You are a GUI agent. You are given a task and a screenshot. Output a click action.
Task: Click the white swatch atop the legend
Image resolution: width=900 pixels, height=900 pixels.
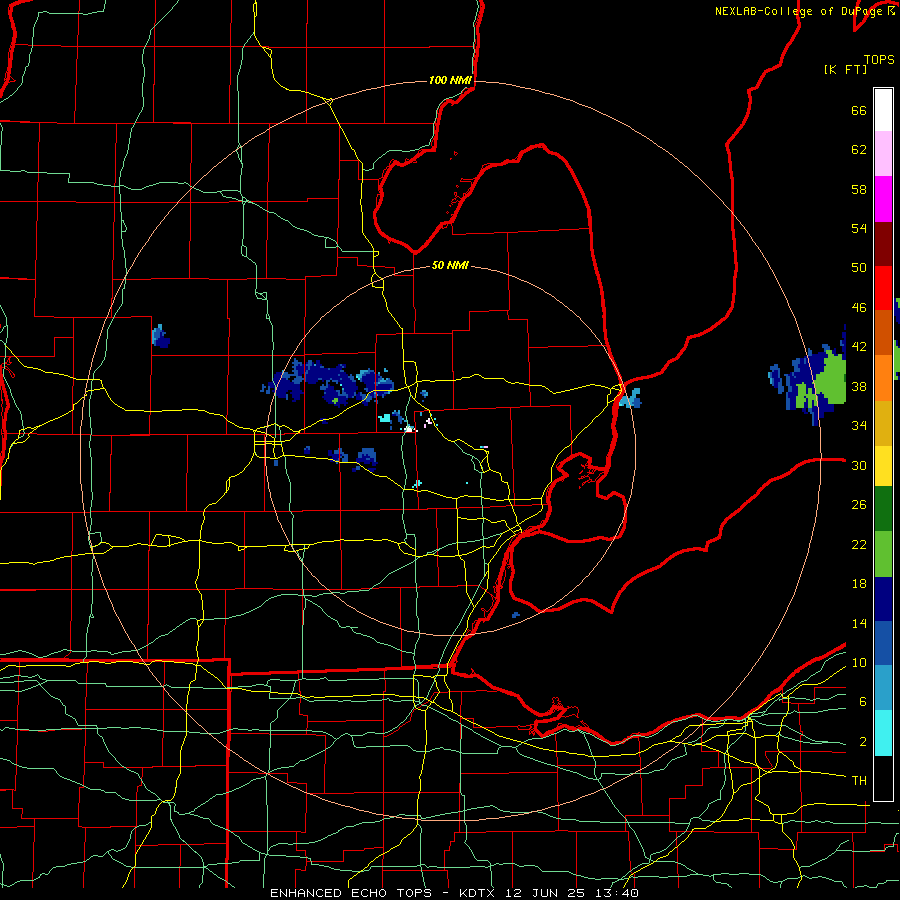[883, 110]
